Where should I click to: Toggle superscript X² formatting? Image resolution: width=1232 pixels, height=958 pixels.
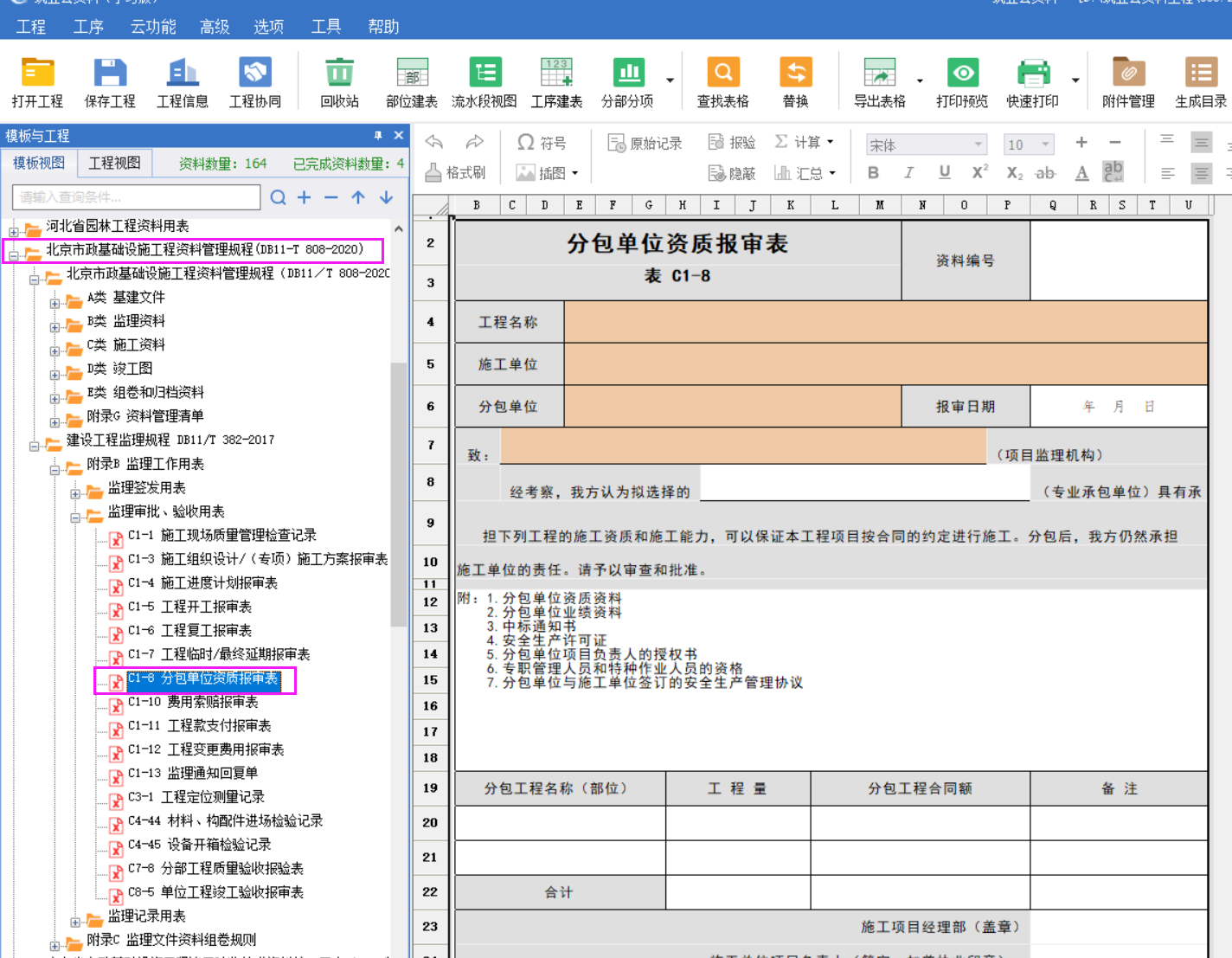pyautogui.click(x=980, y=172)
